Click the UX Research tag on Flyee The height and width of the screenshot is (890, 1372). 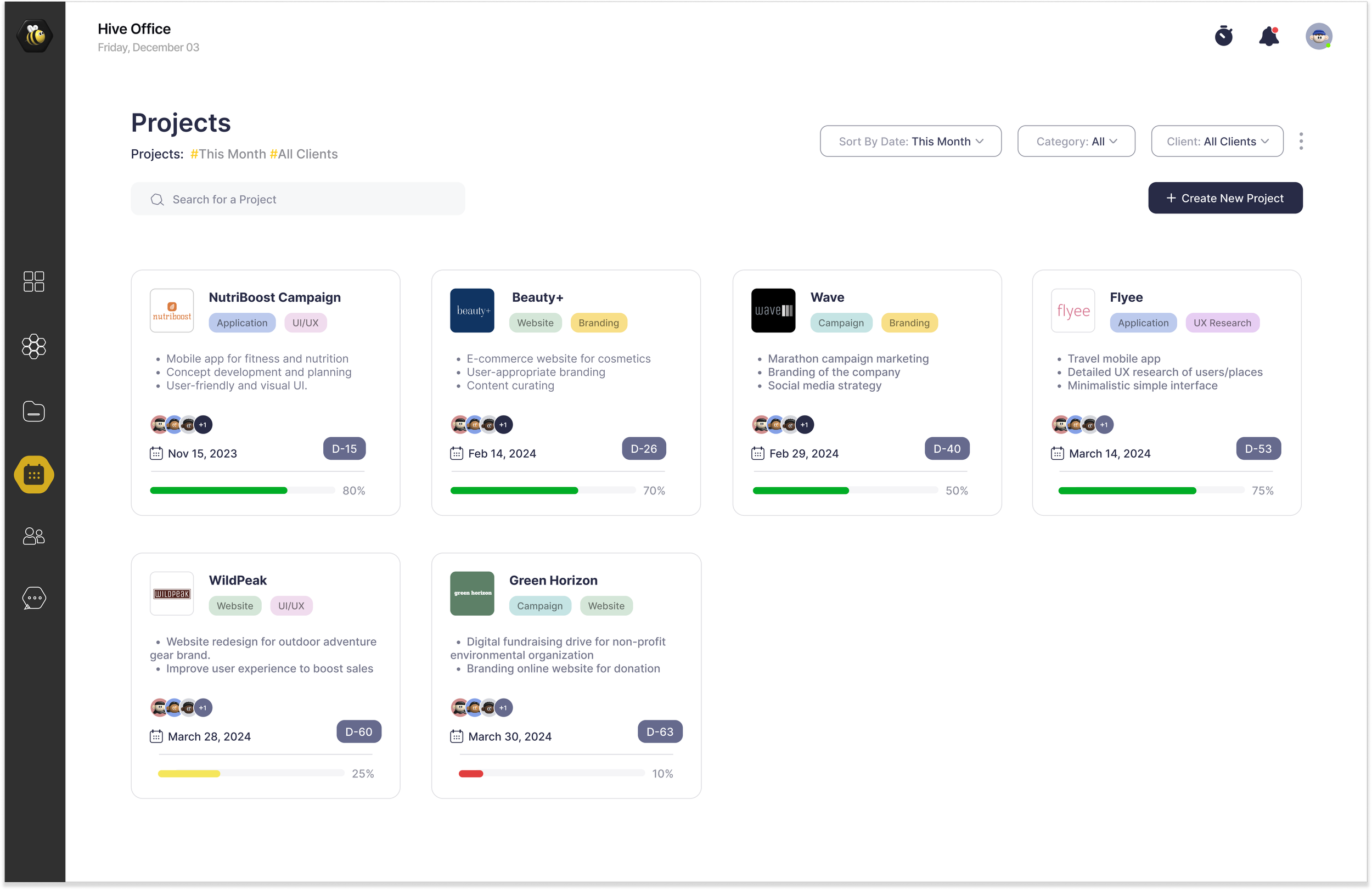point(1222,323)
